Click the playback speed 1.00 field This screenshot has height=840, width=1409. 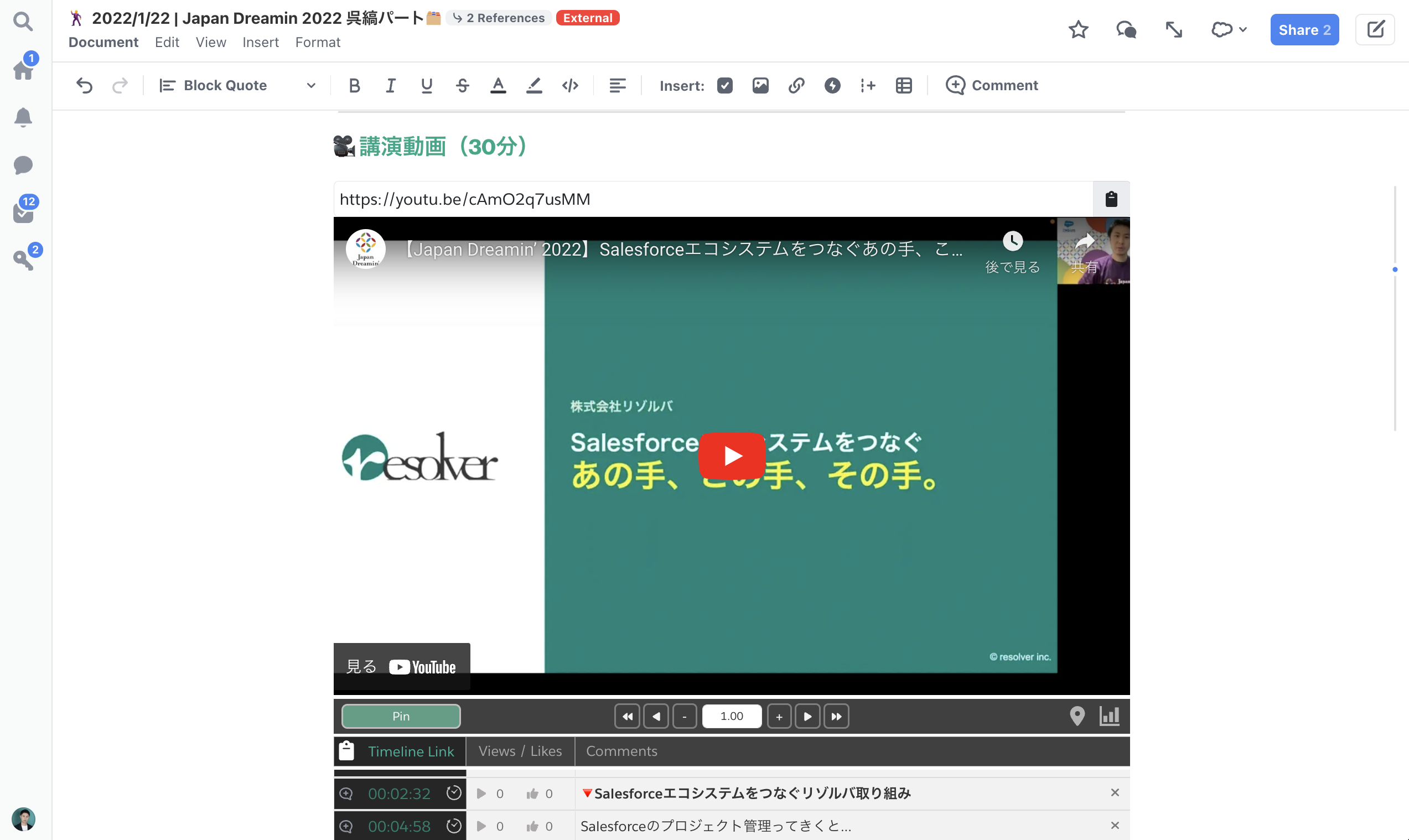[x=732, y=716]
